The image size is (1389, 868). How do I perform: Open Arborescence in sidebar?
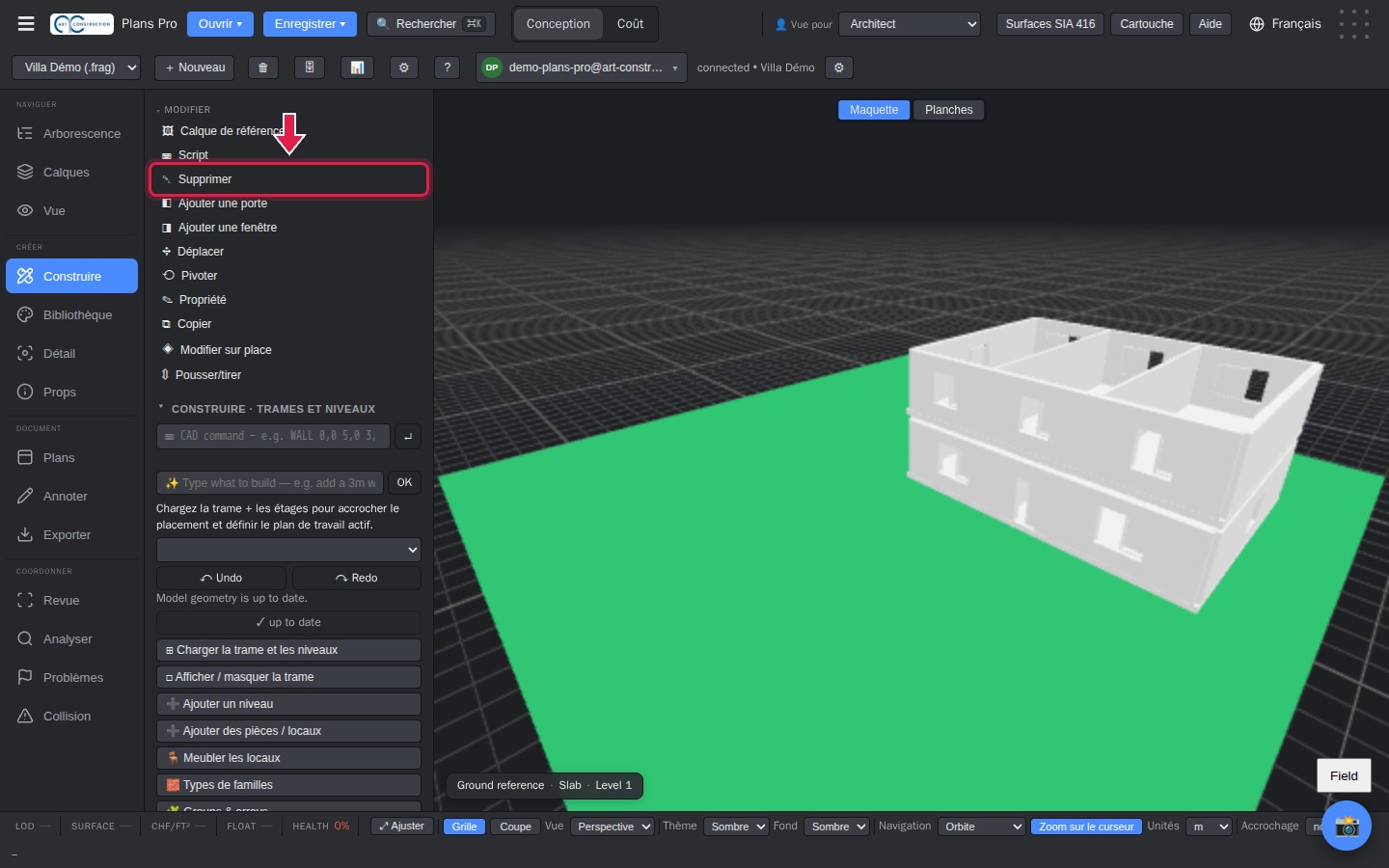tap(71, 133)
